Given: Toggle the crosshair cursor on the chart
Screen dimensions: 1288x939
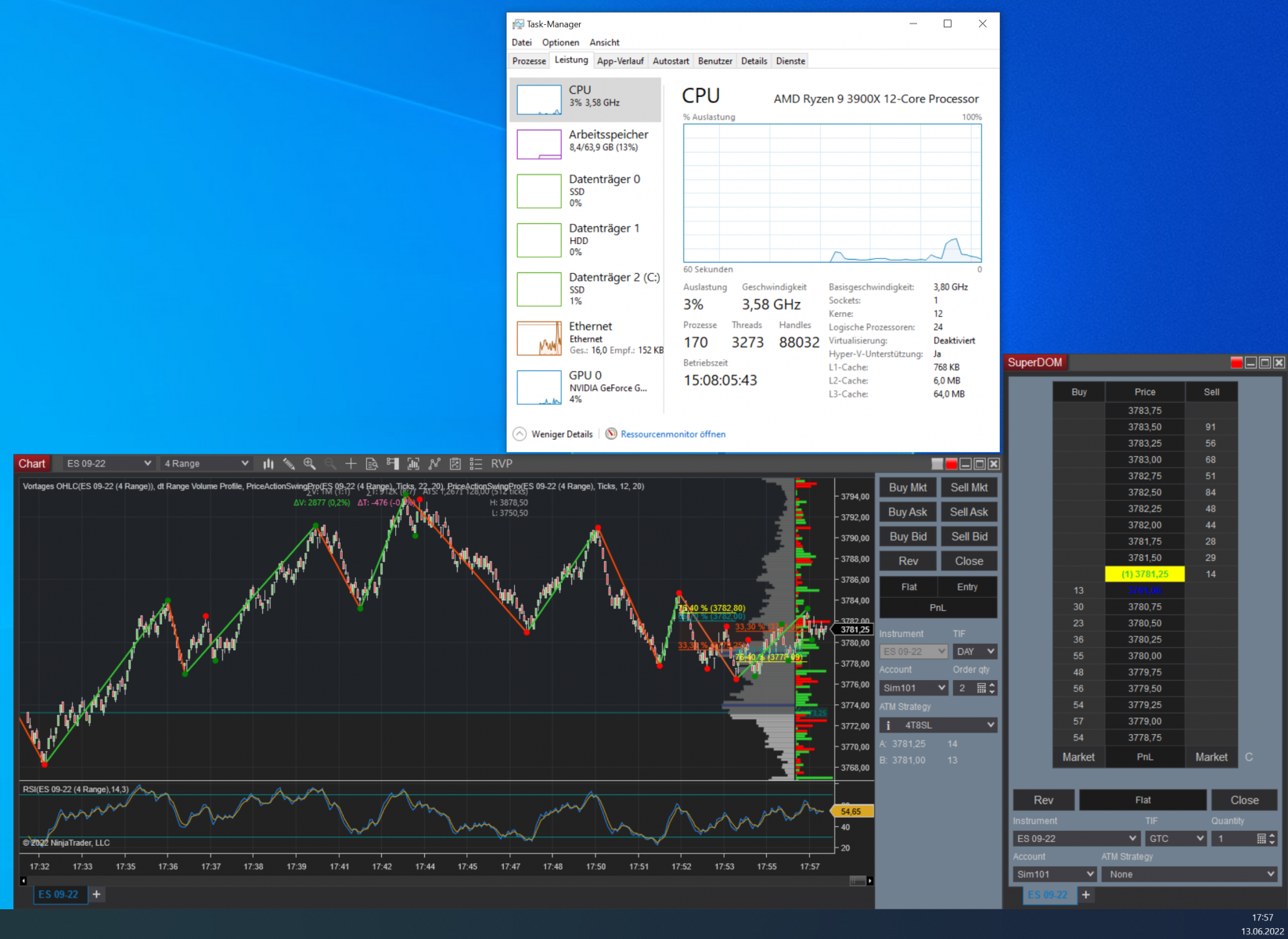Looking at the screenshot, I should click(351, 464).
